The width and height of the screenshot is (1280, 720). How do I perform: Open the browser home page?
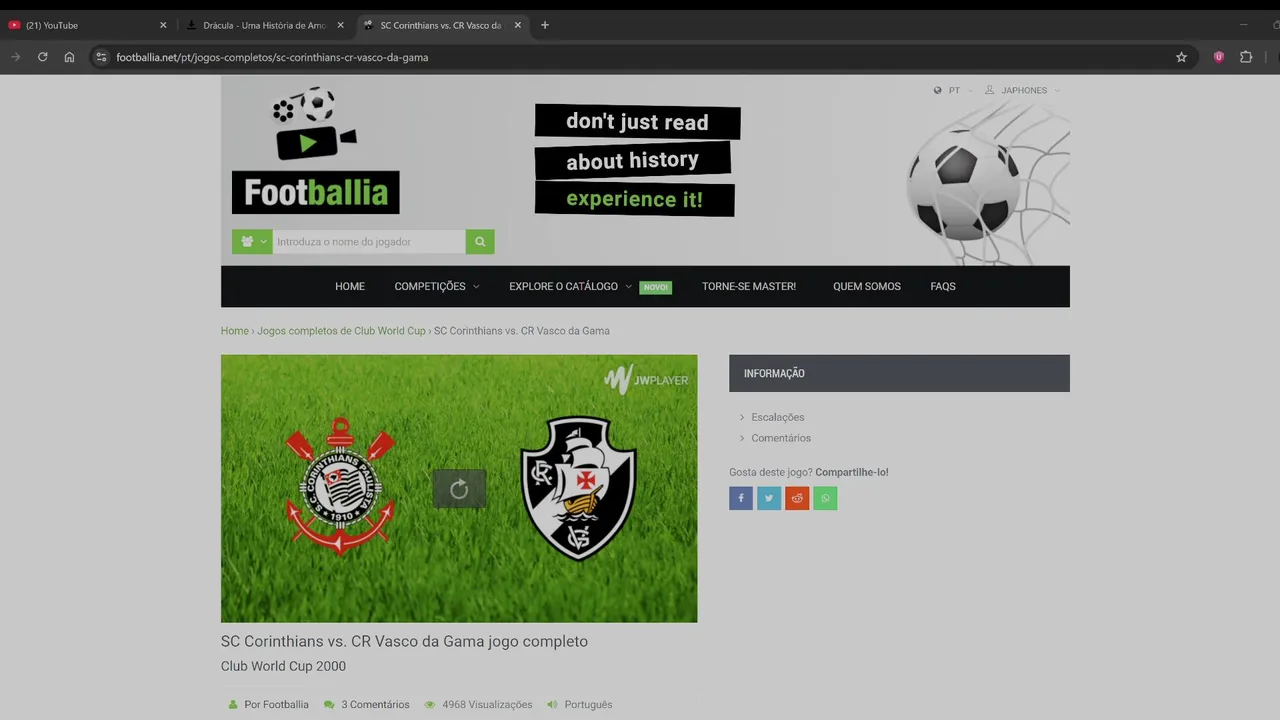[x=69, y=57]
